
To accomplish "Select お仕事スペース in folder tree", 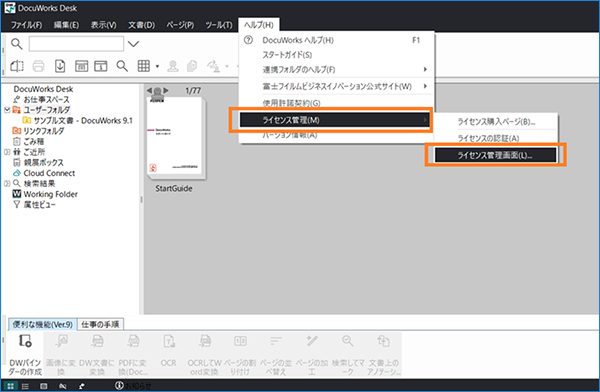I will point(47,100).
